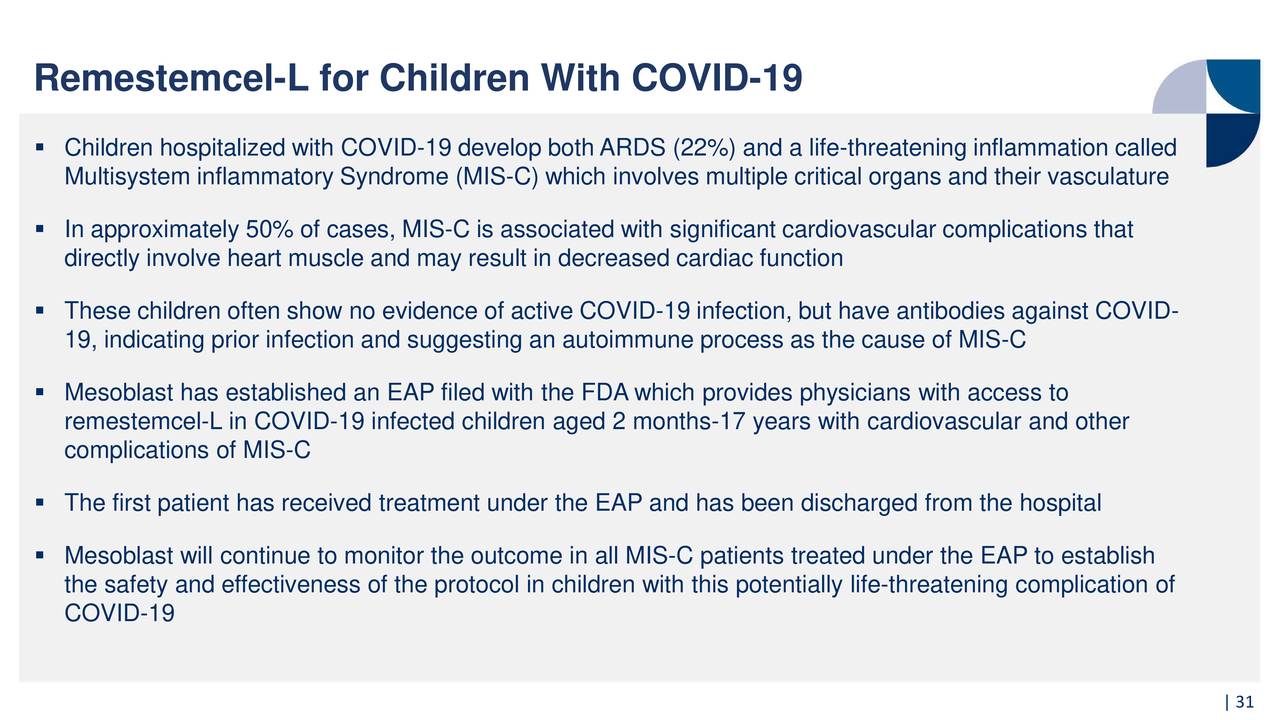Click the line 'complications of MIS-C'
Viewport: 1280px width, 720px height.
188,450
